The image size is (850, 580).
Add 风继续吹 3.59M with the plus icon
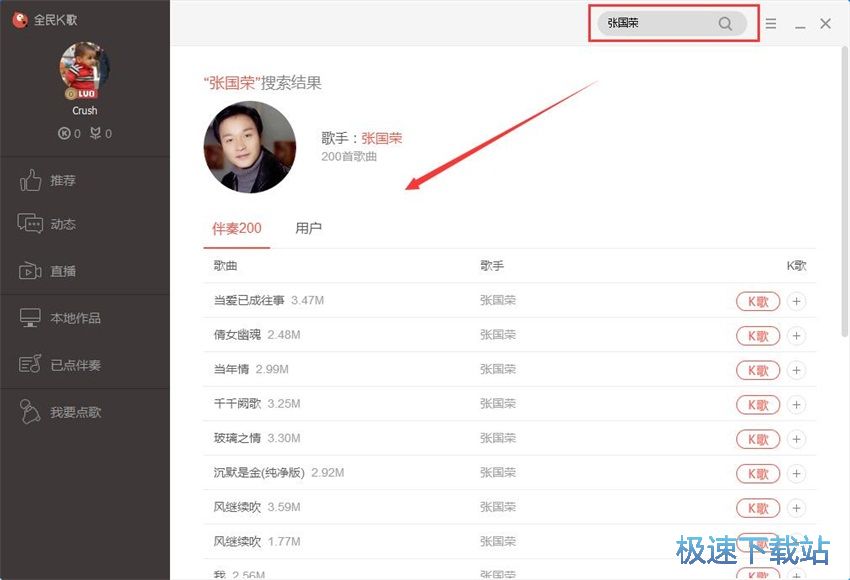click(796, 508)
